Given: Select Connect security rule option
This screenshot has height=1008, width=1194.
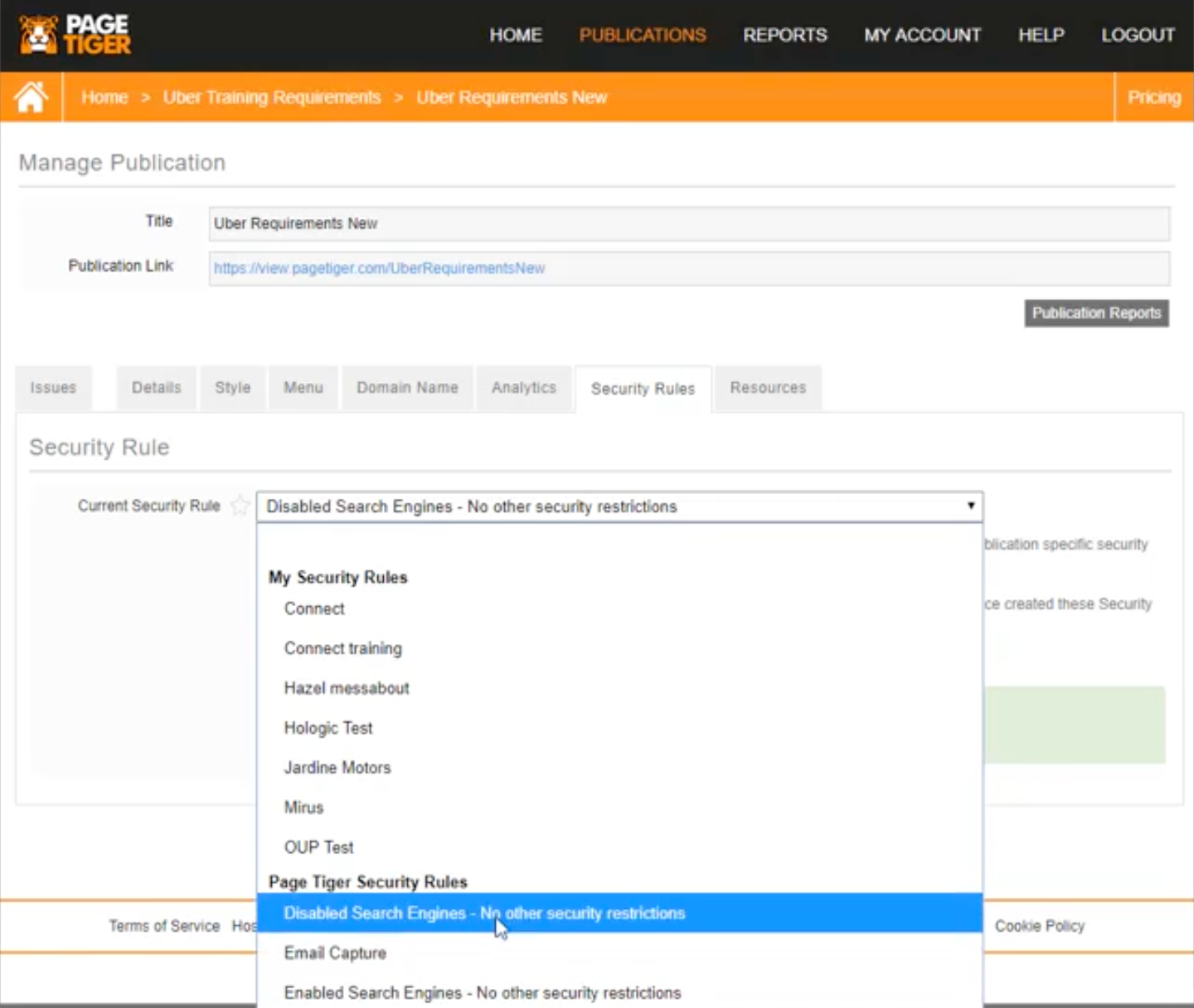Looking at the screenshot, I should (x=619, y=608).
